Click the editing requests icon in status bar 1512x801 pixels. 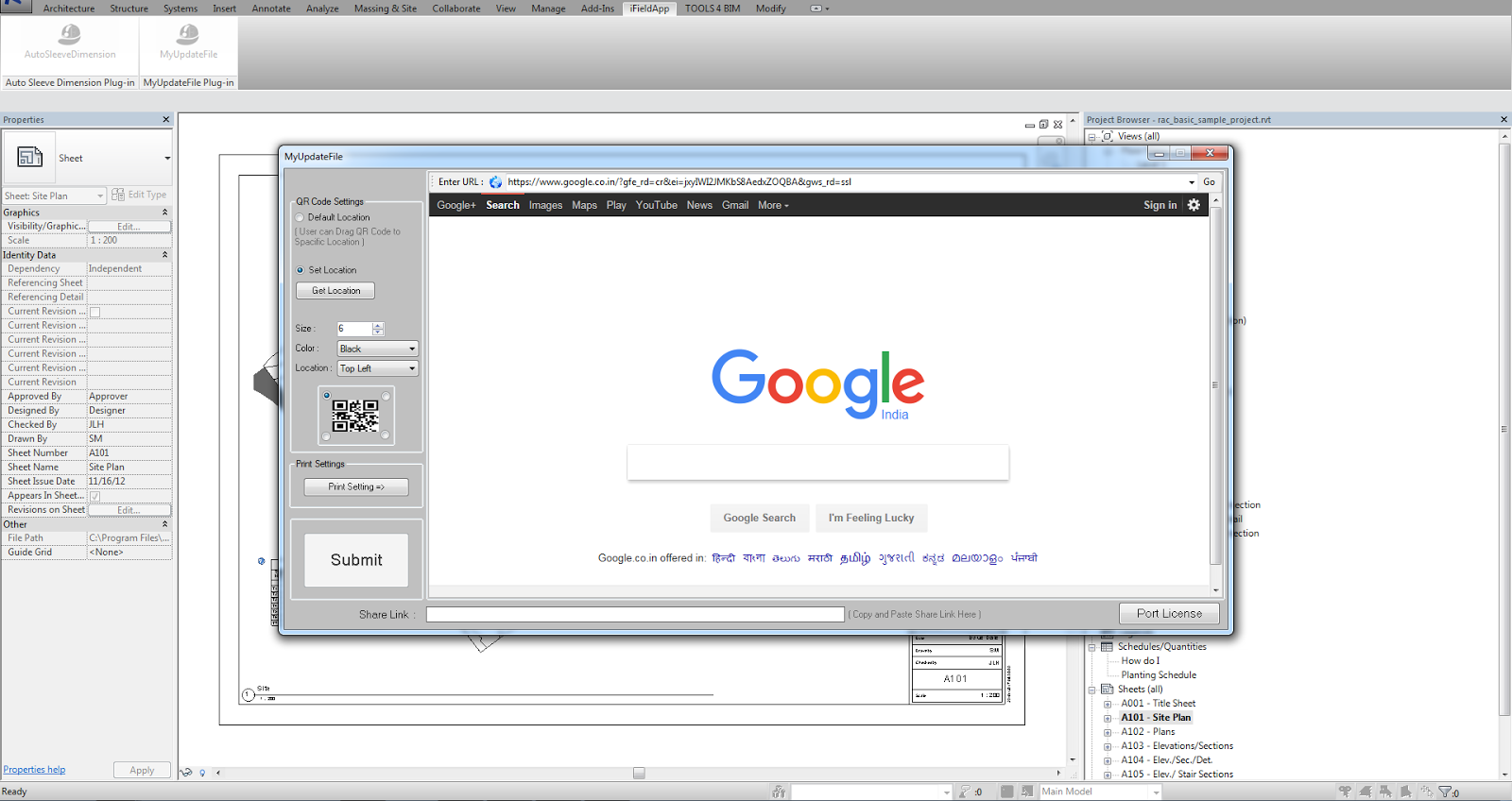click(964, 792)
